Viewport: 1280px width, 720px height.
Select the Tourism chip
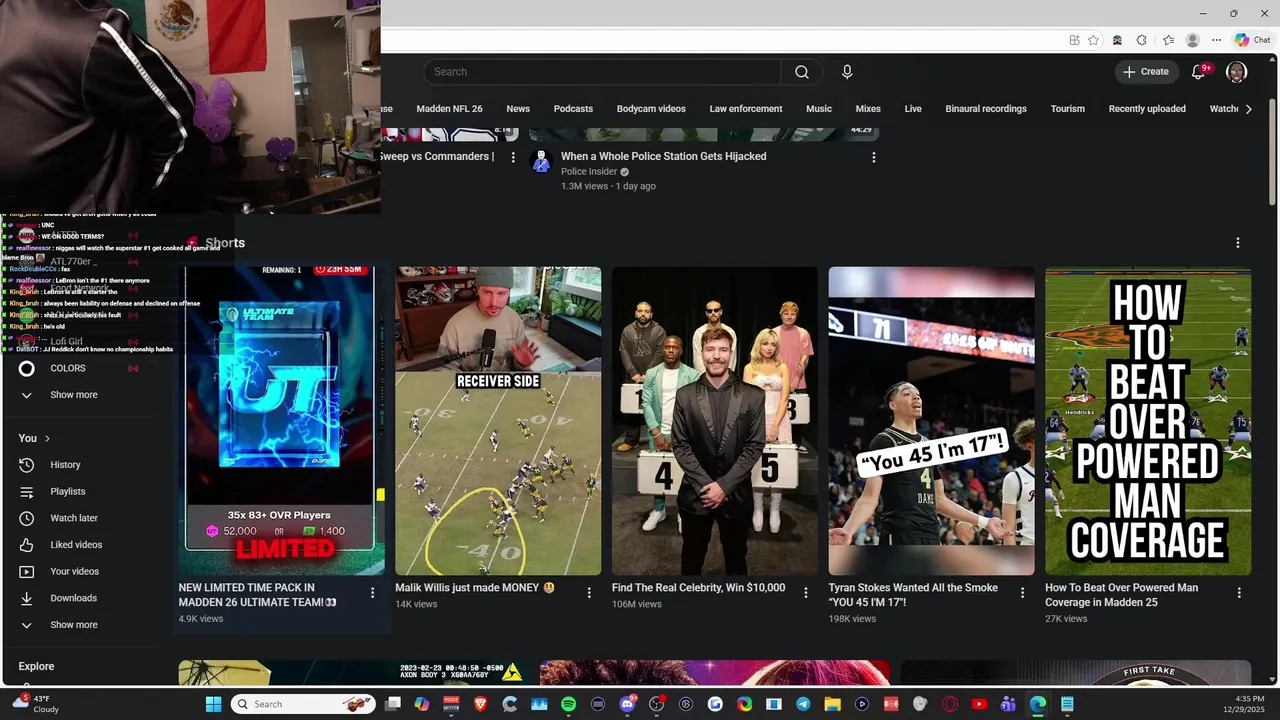(1067, 109)
